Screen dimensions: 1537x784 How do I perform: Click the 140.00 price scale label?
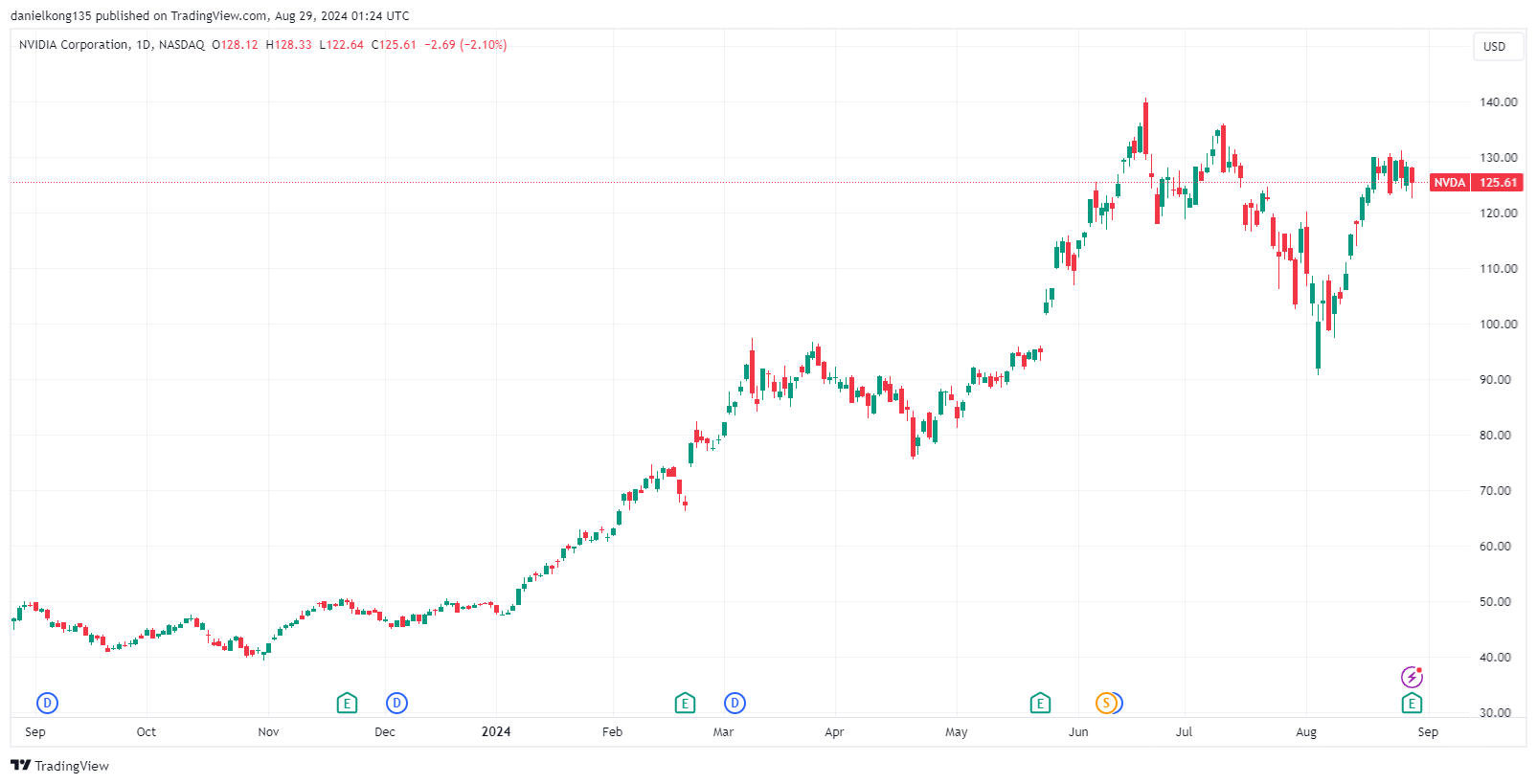click(1499, 102)
